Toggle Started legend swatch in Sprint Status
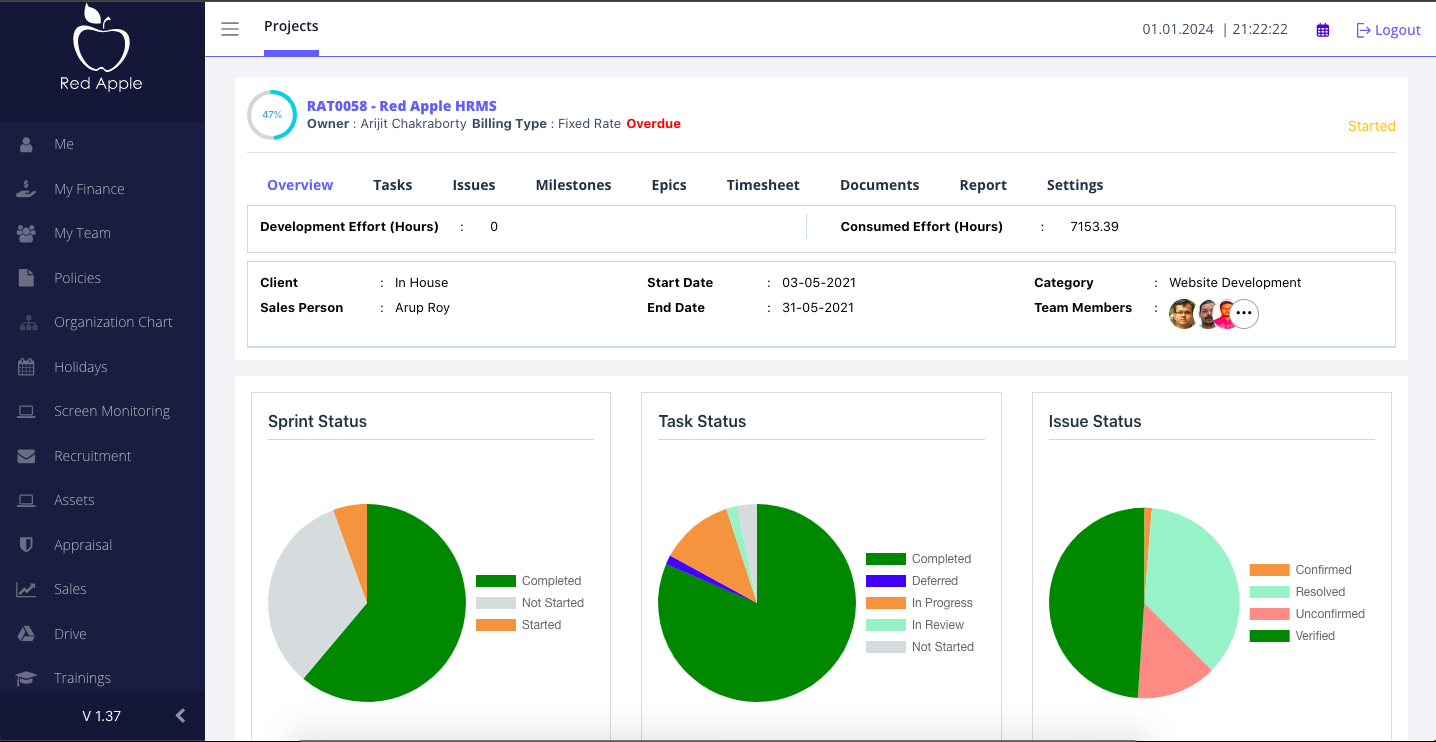This screenshot has height=742, width=1436. [496, 625]
